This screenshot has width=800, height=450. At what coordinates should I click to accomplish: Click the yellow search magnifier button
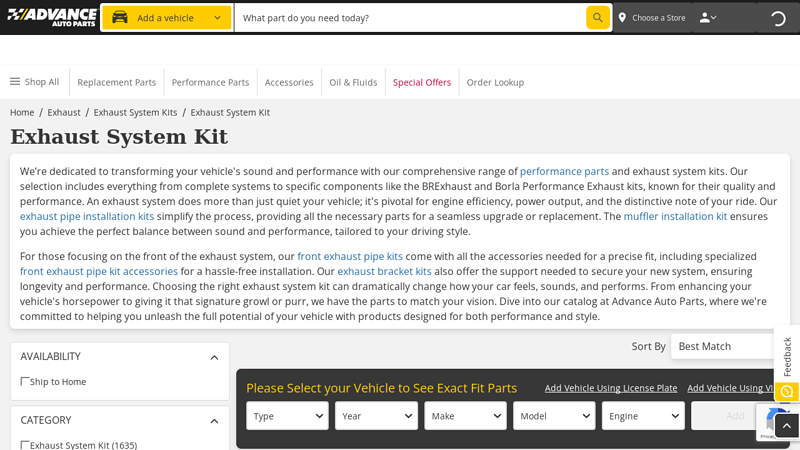point(597,17)
